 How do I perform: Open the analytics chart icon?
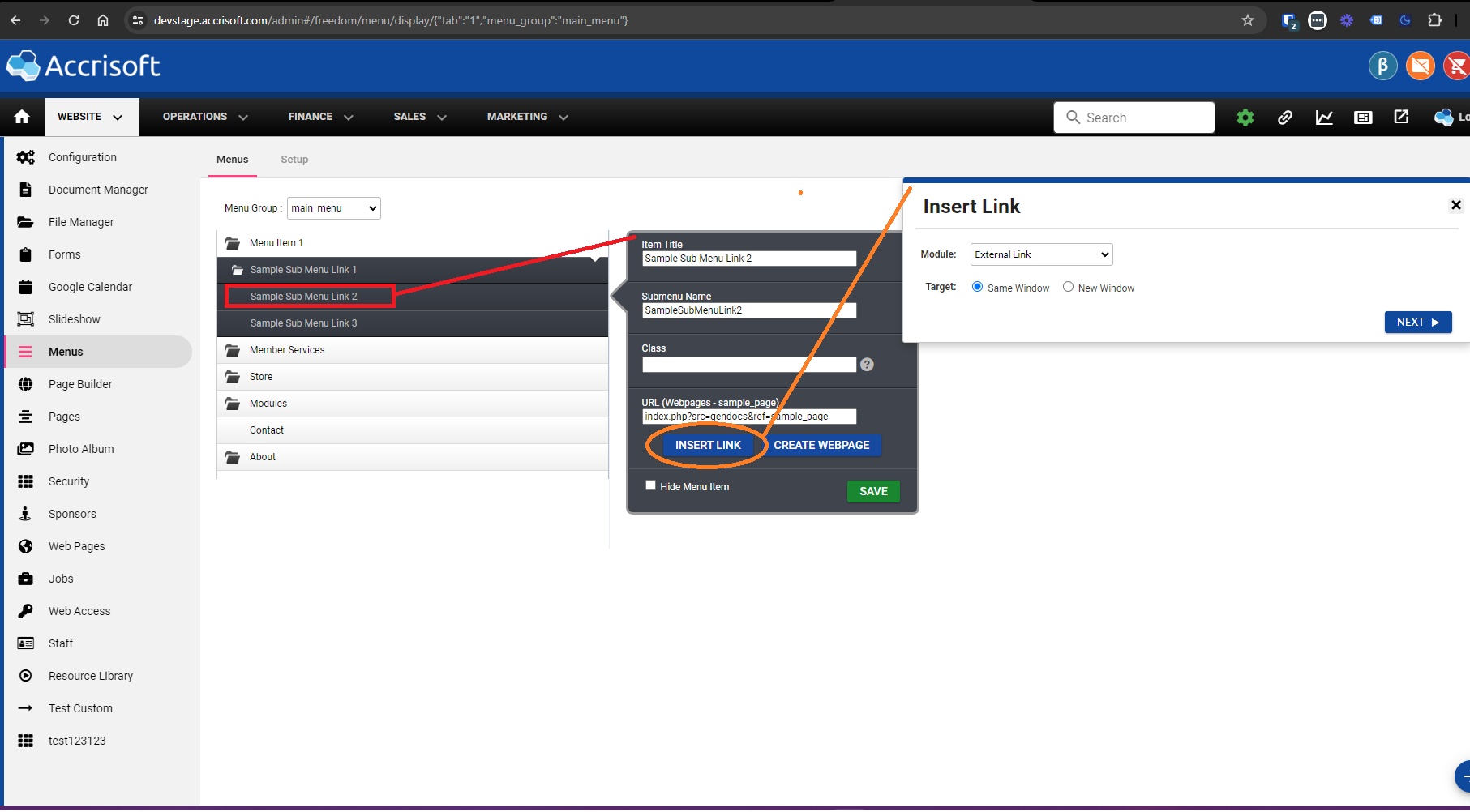pyautogui.click(x=1324, y=118)
